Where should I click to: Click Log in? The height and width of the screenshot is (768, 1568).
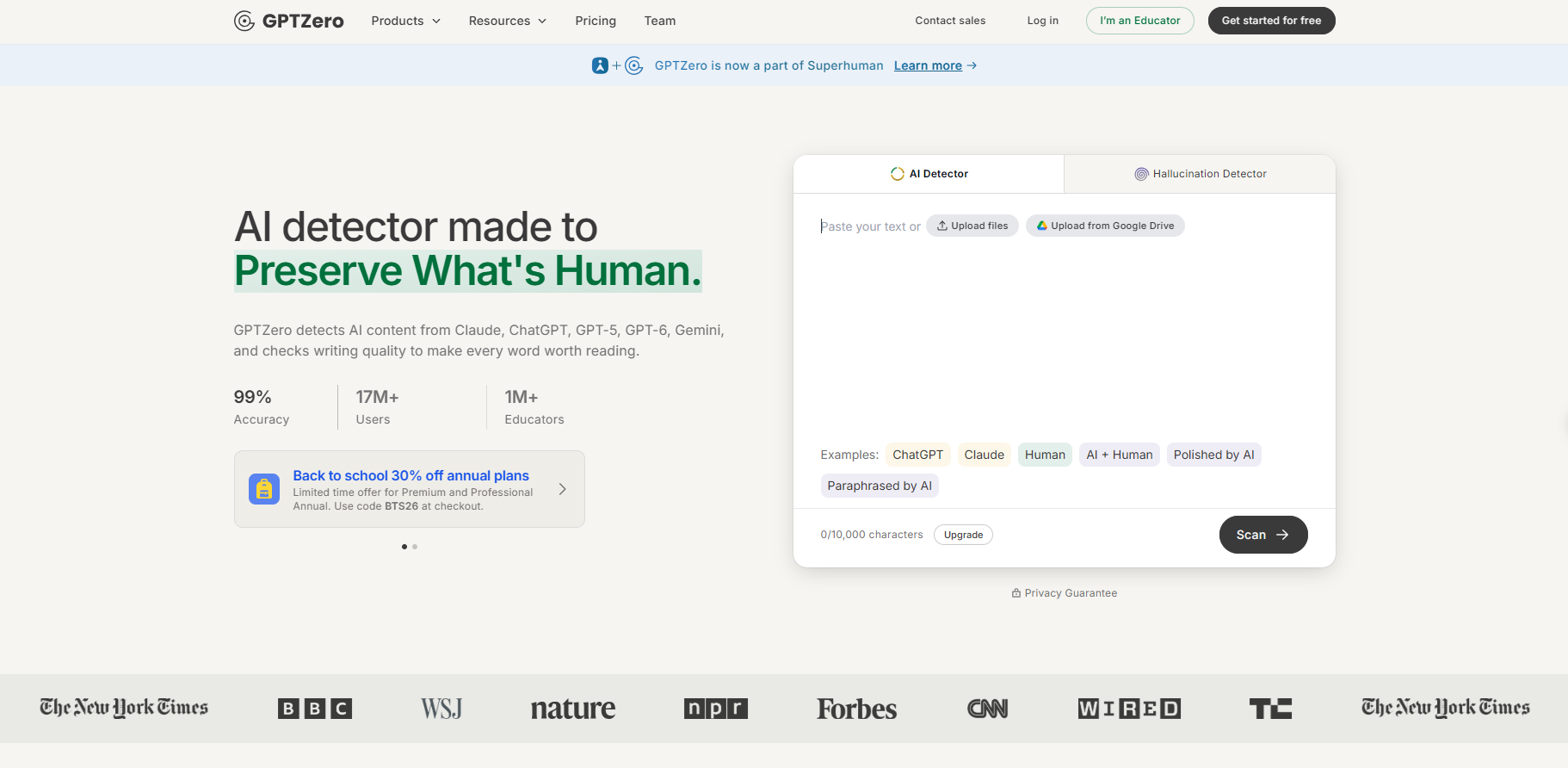point(1042,21)
